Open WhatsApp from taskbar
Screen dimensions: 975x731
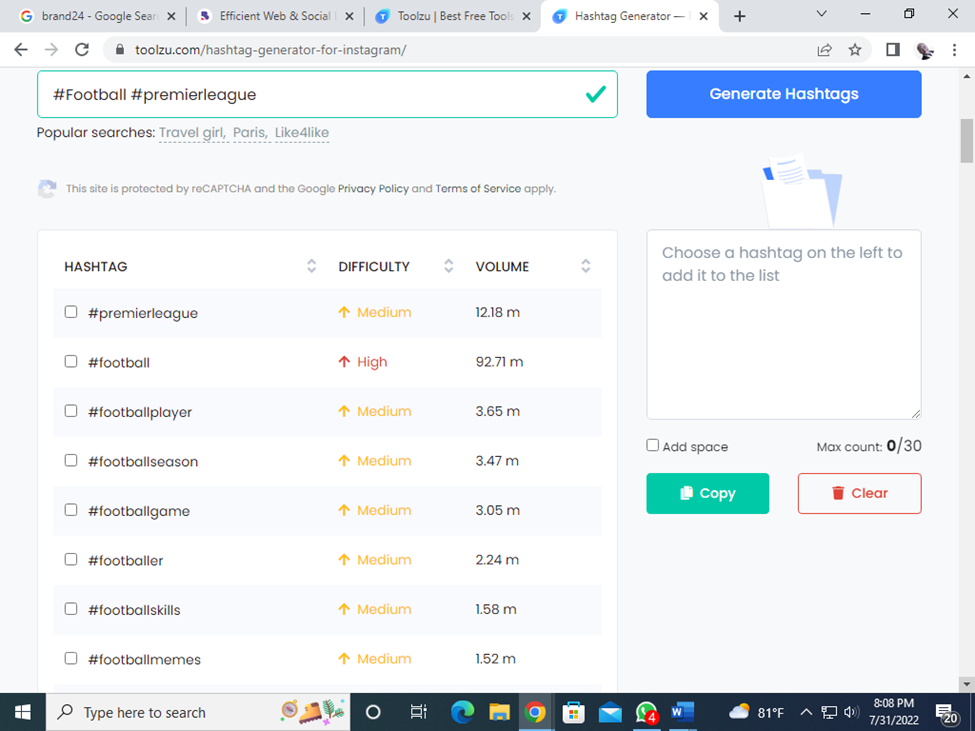tap(647, 712)
